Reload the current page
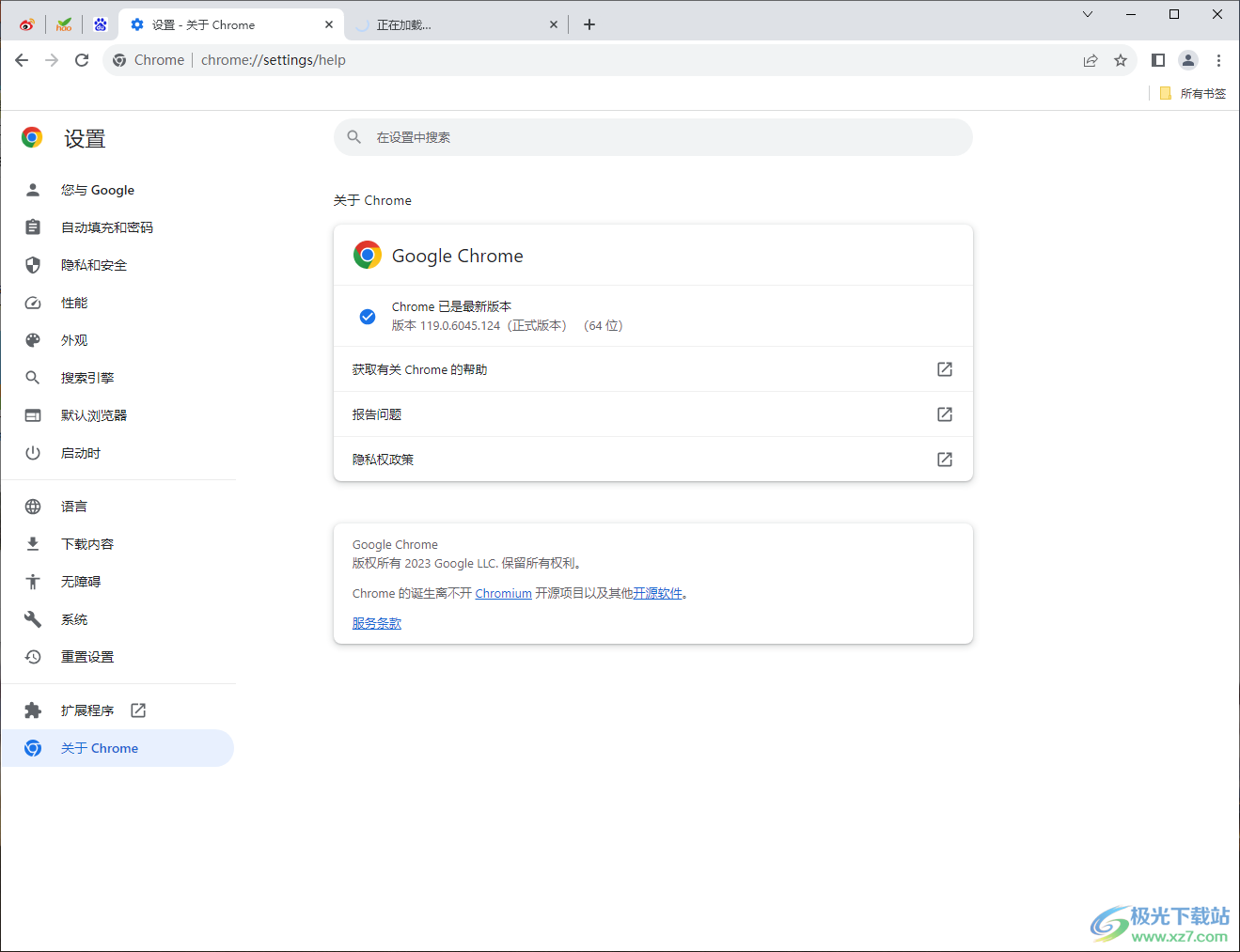 [82, 60]
